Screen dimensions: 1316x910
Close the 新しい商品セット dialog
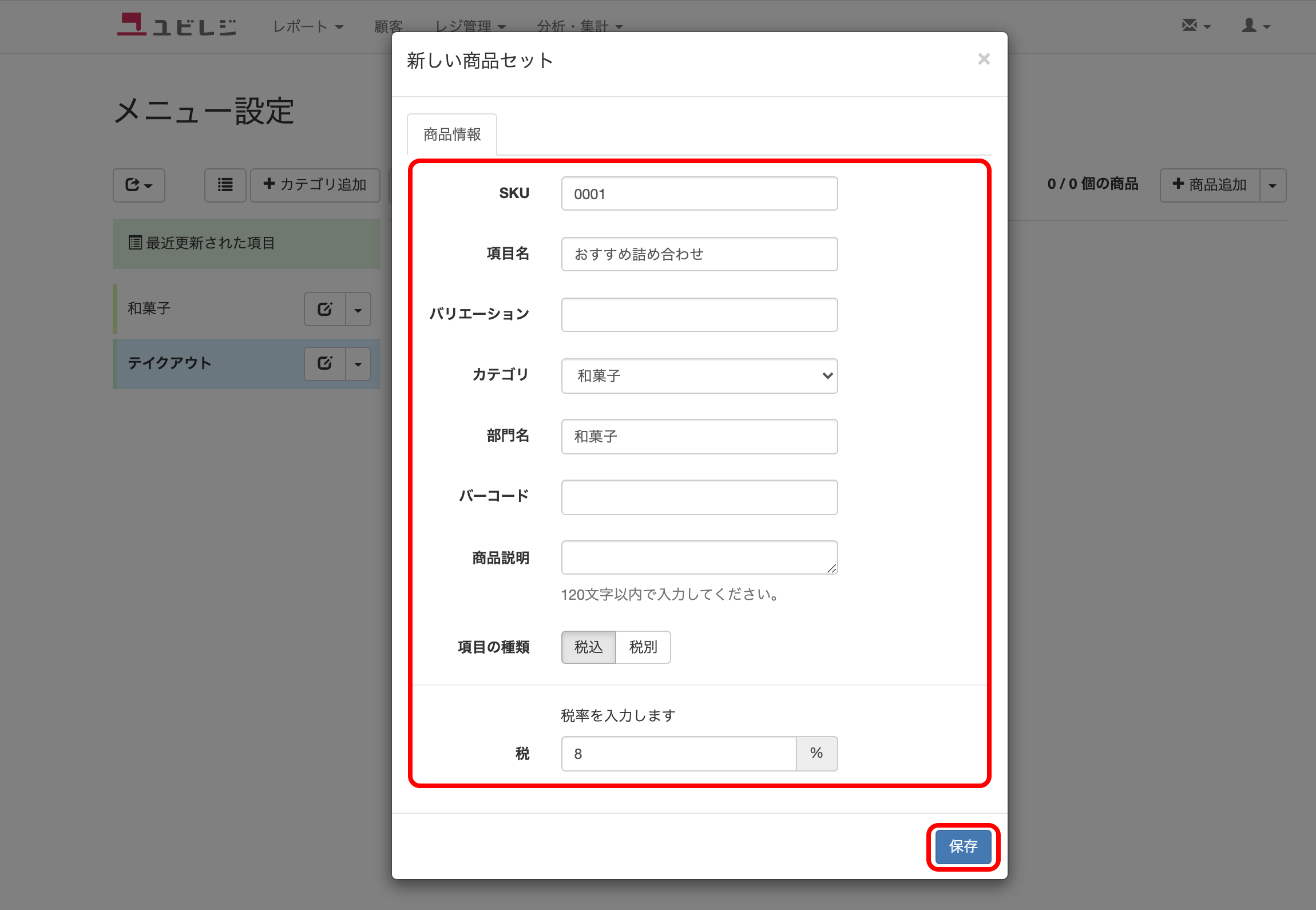coord(984,59)
